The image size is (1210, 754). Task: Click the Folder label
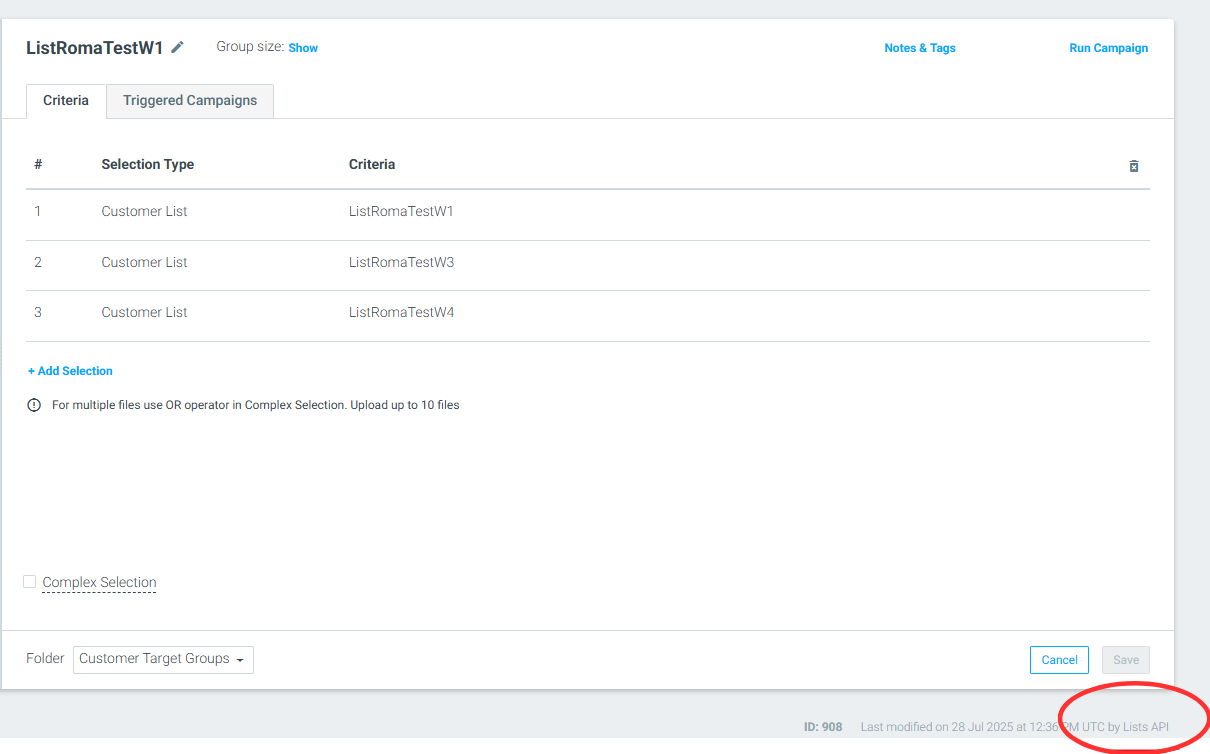click(x=45, y=659)
